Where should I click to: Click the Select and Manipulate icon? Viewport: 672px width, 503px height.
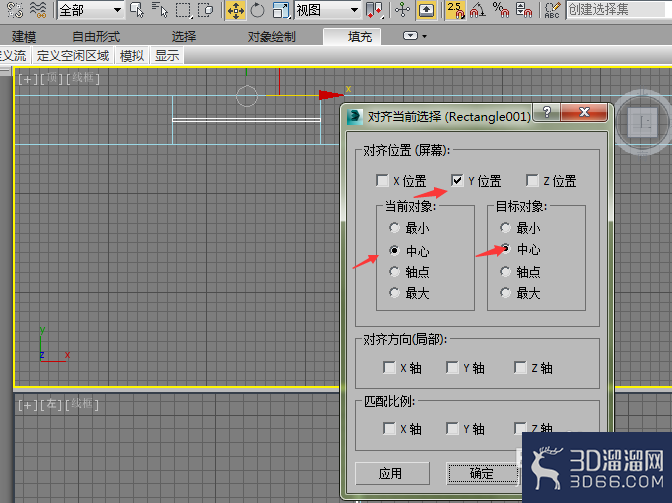click(402, 10)
